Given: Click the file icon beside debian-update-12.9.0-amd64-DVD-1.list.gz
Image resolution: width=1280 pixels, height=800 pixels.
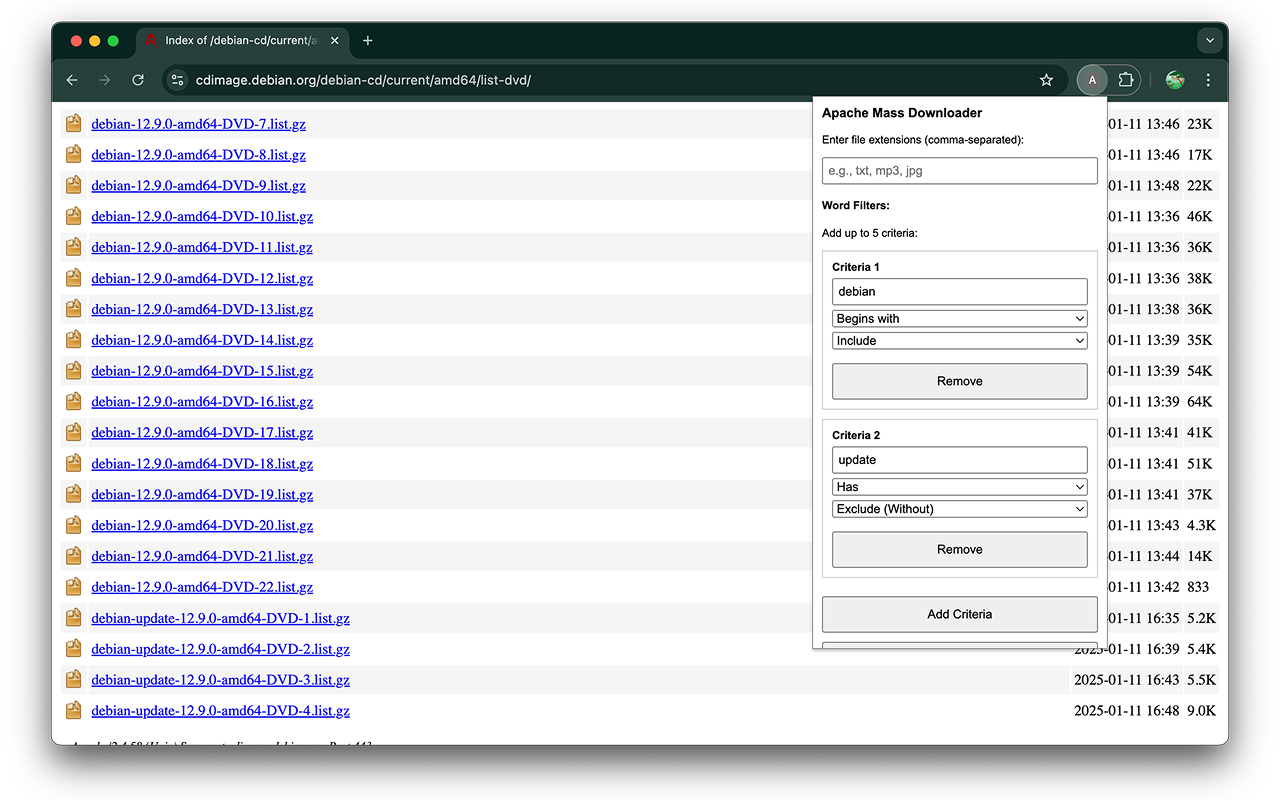Looking at the screenshot, I should (73, 618).
